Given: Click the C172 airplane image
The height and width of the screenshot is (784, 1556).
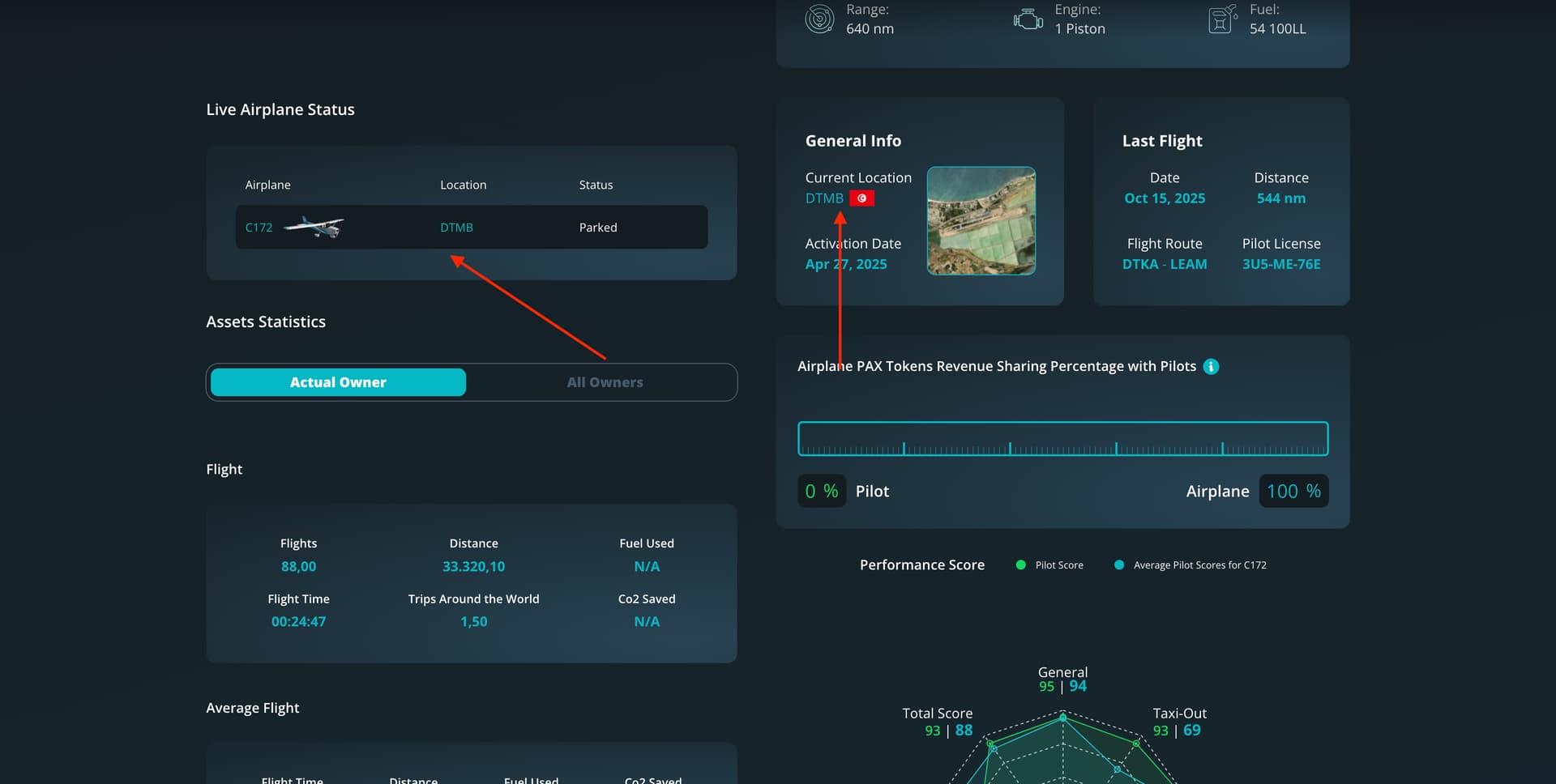Looking at the screenshot, I should 314,227.
